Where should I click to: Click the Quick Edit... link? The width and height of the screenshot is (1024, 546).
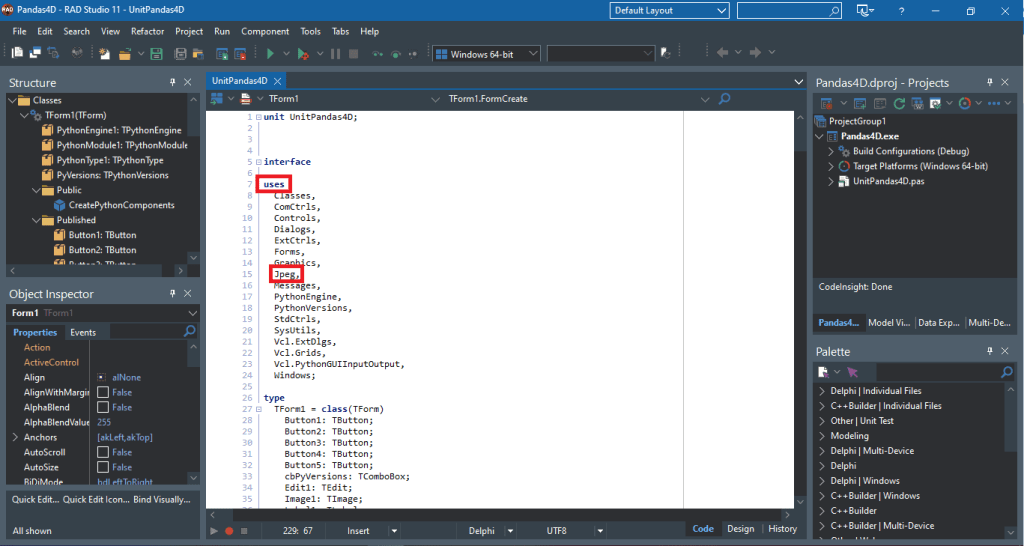click(35, 499)
